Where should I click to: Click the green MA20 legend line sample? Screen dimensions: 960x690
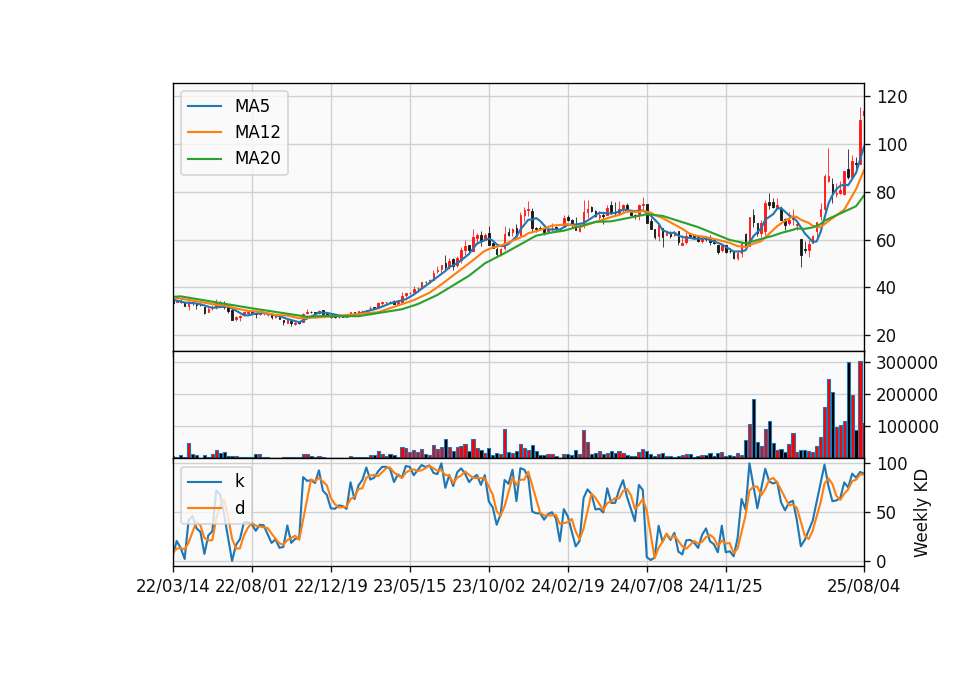(x=204, y=159)
